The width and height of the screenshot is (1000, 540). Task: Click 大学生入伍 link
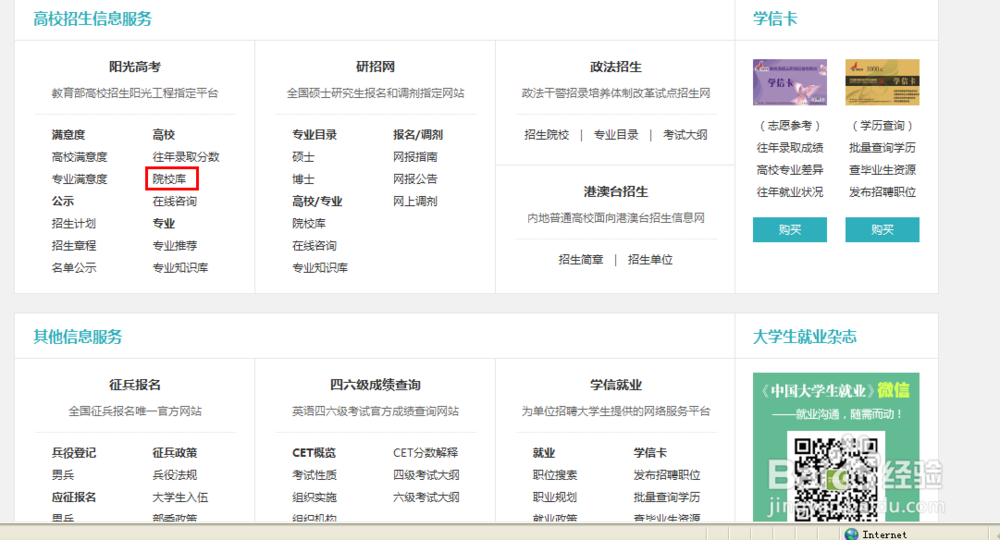tap(180, 497)
